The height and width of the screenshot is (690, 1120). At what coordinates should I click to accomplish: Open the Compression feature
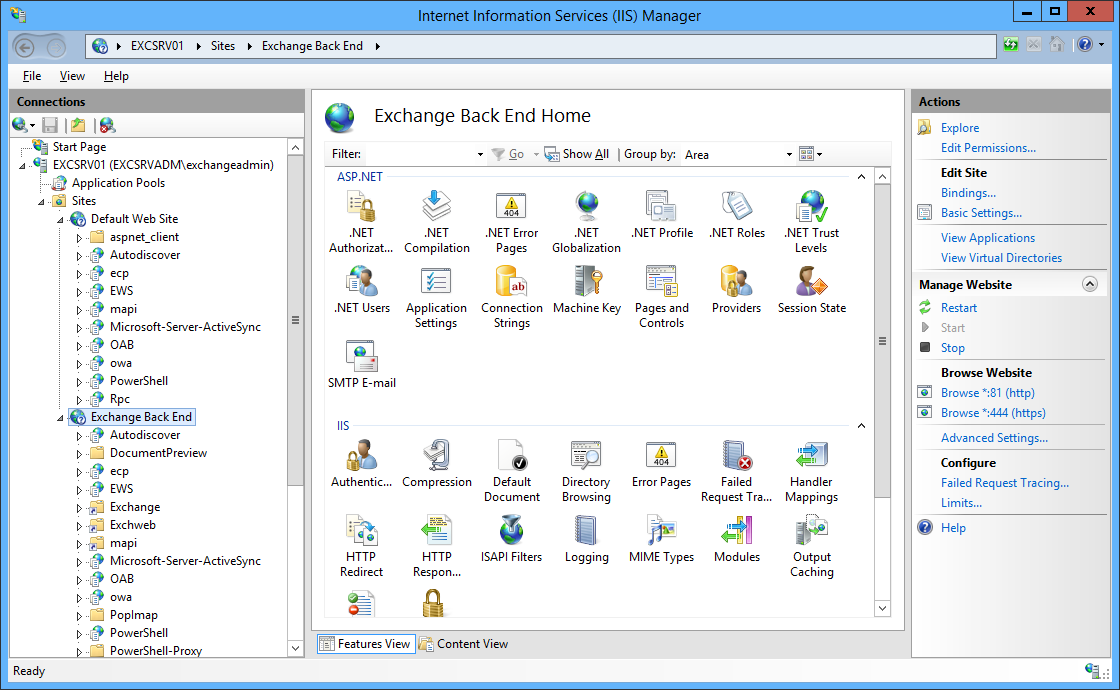[x=436, y=464]
